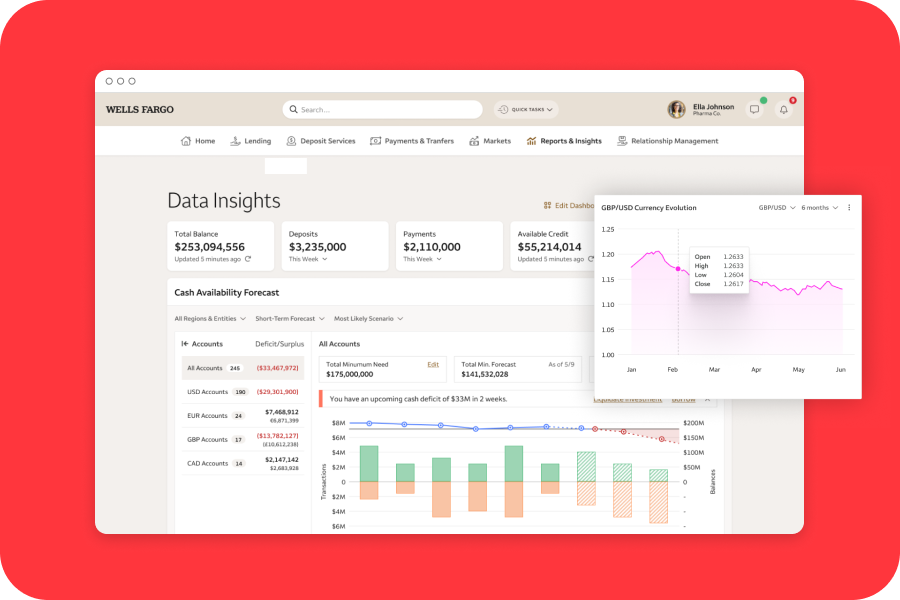Screen dimensions: 900x600
Task: Change the Deposits This Week period
Action: (308, 259)
